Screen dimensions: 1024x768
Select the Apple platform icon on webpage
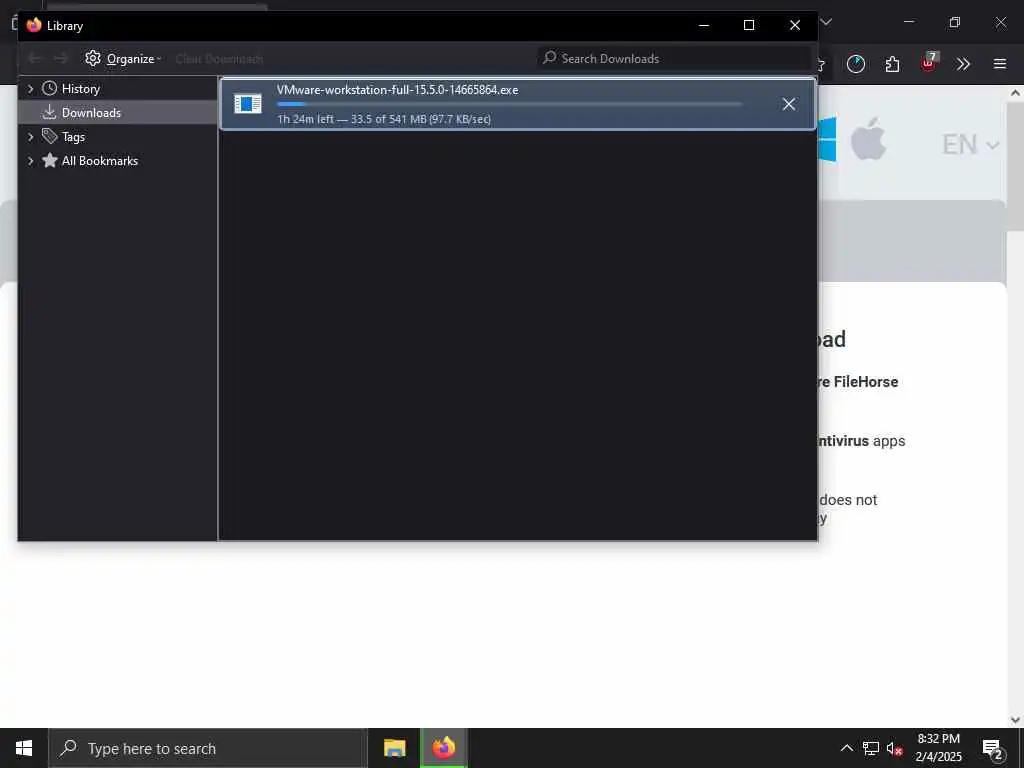pyautogui.click(x=868, y=139)
